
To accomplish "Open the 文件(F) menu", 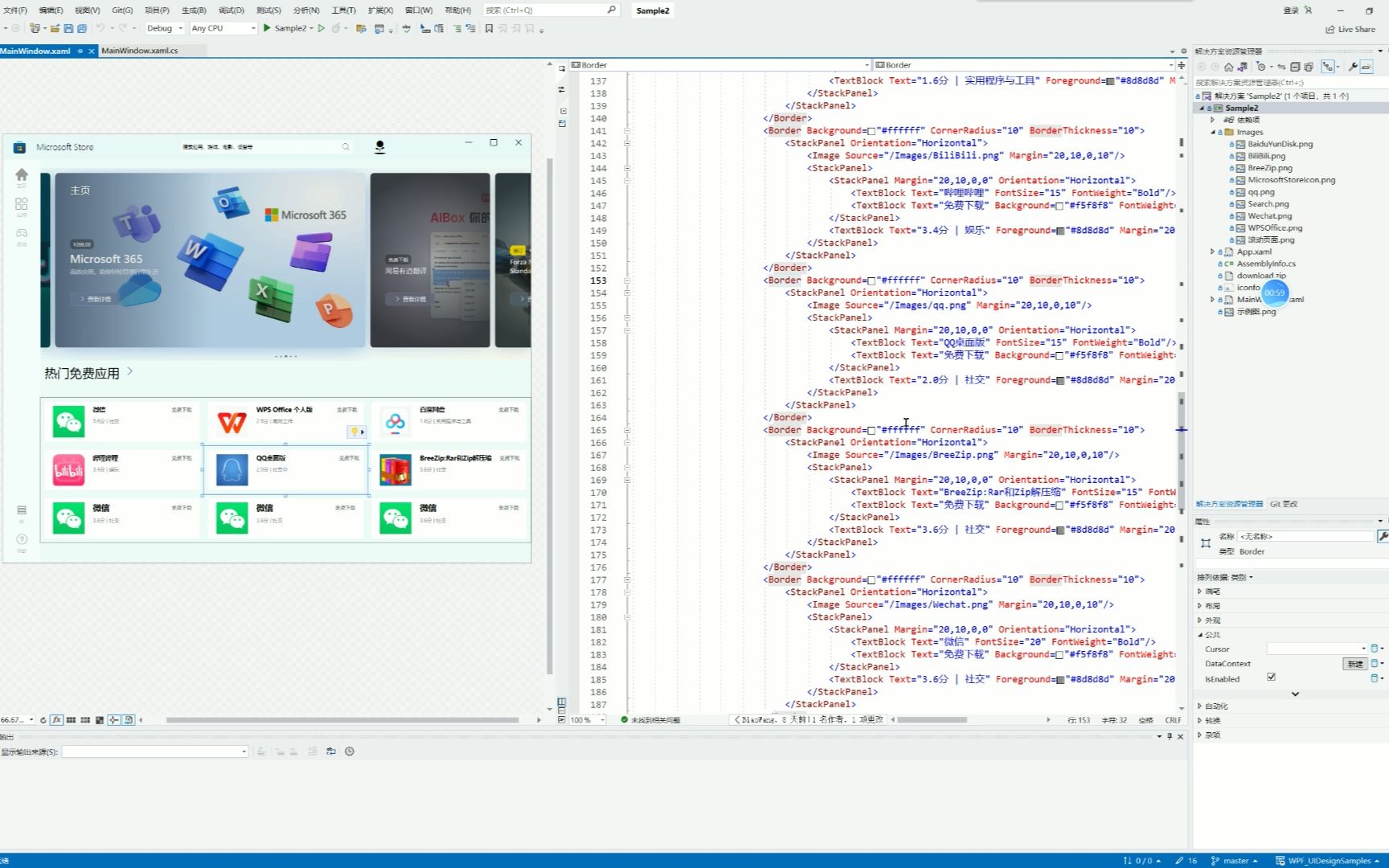I will [x=15, y=10].
